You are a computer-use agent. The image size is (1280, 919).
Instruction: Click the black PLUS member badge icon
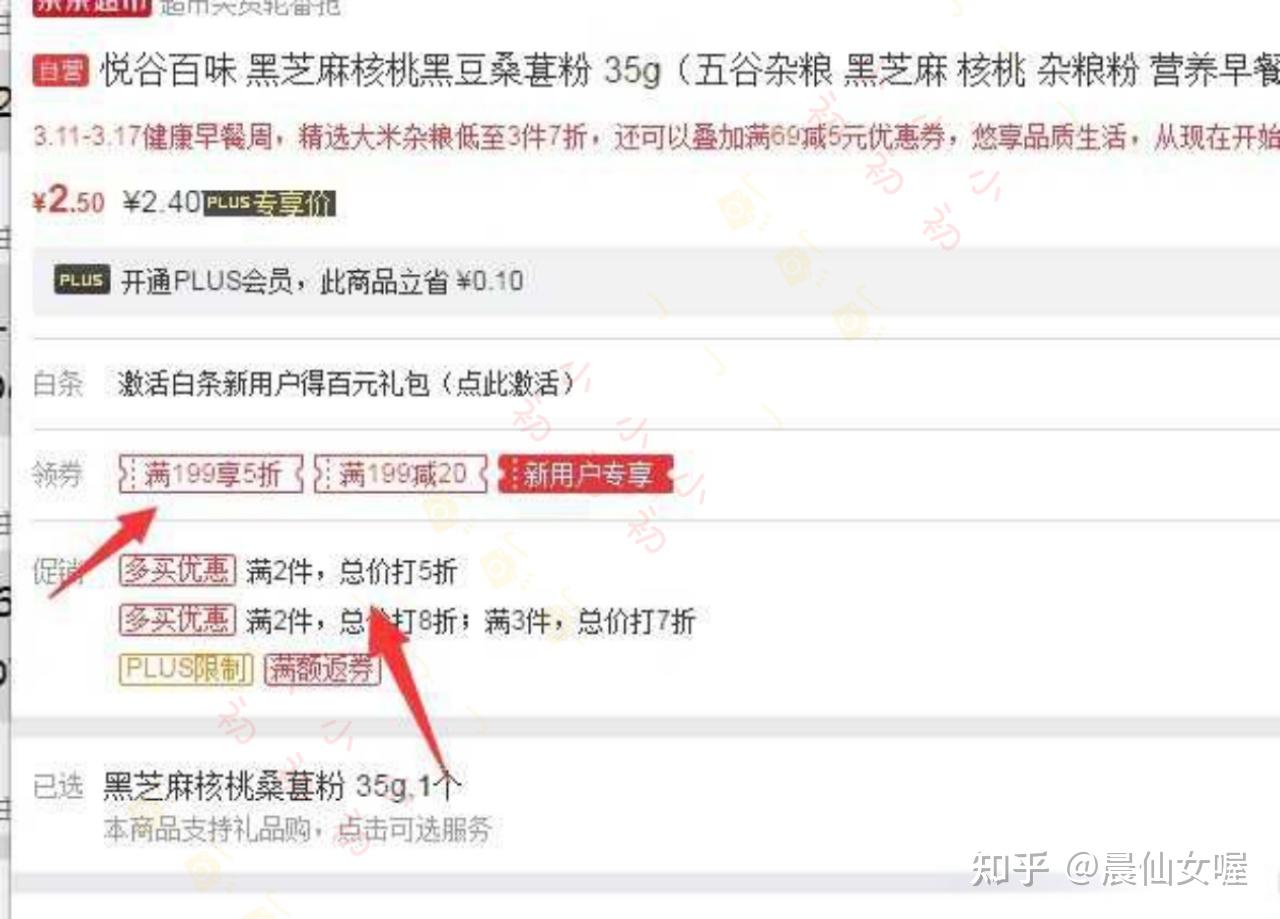point(81,280)
